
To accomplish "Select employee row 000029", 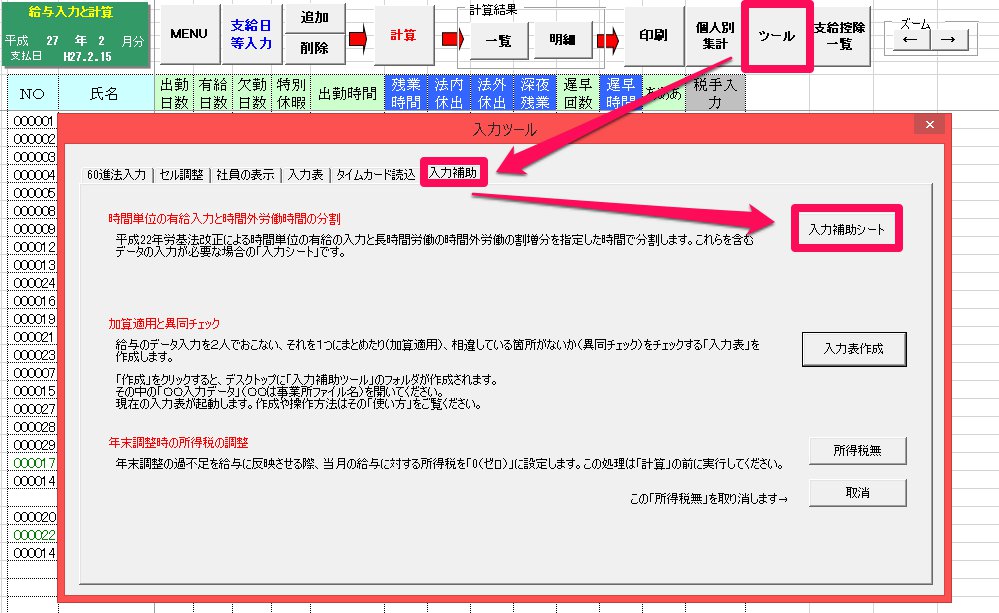I will tap(33, 445).
